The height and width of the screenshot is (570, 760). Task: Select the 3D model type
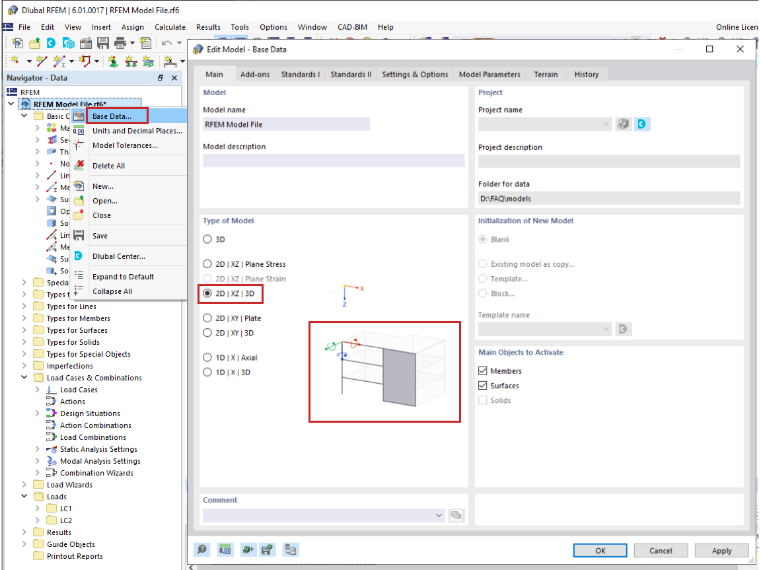(x=207, y=239)
